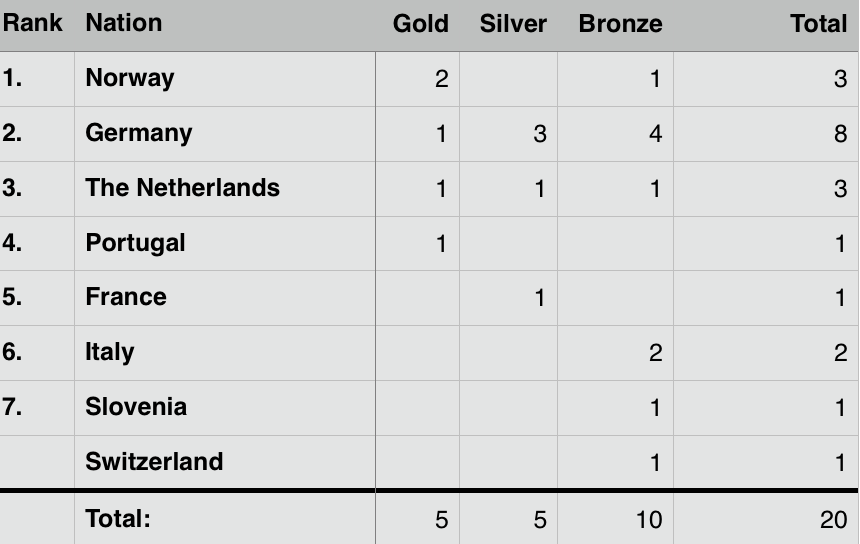
Task: Select Germany's bronze count cell showing 4
Action: coord(615,134)
